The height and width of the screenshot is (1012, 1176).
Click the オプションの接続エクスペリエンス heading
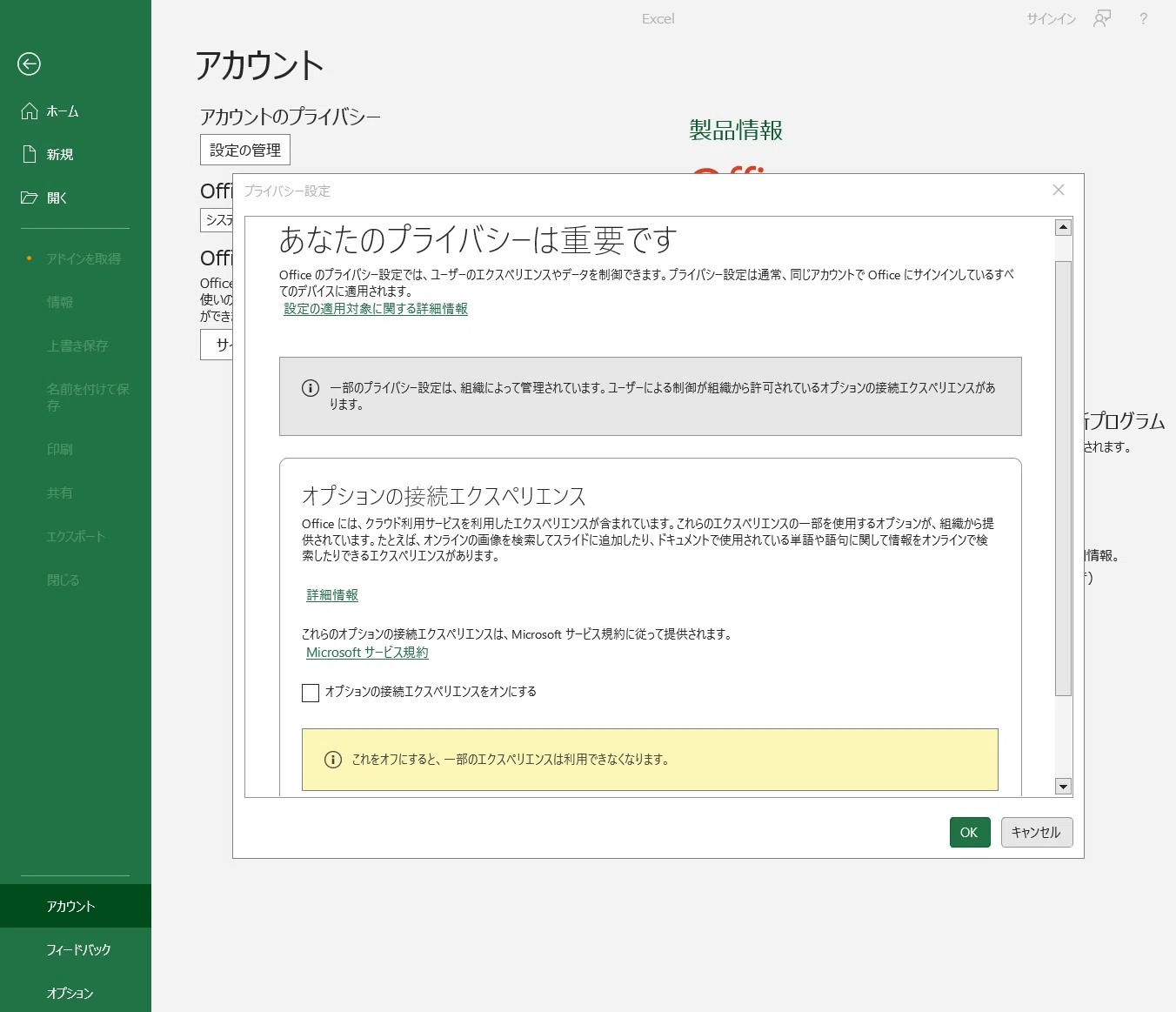444,496
